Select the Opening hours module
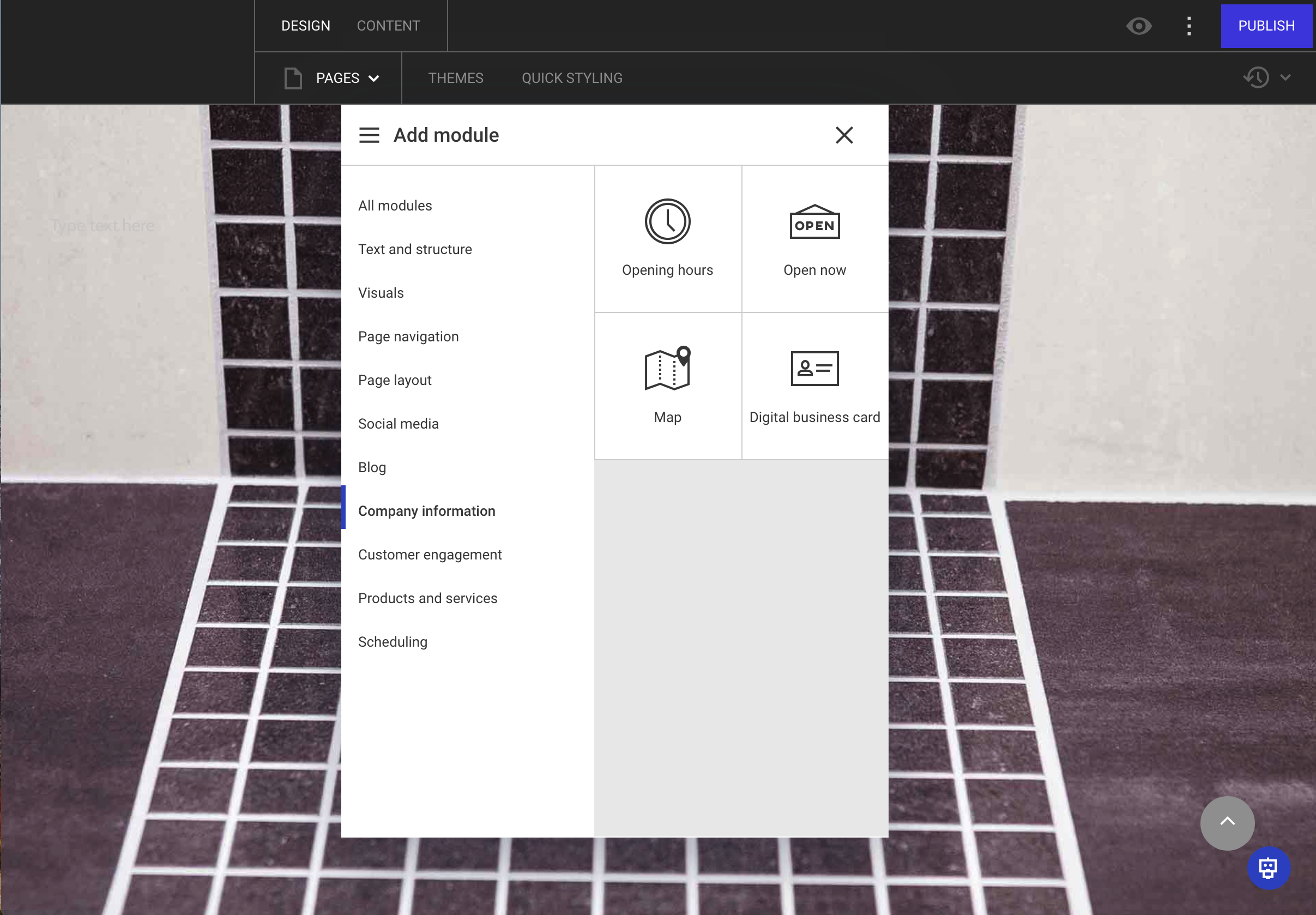Viewport: 1316px width, 915px height. [667, 238]
